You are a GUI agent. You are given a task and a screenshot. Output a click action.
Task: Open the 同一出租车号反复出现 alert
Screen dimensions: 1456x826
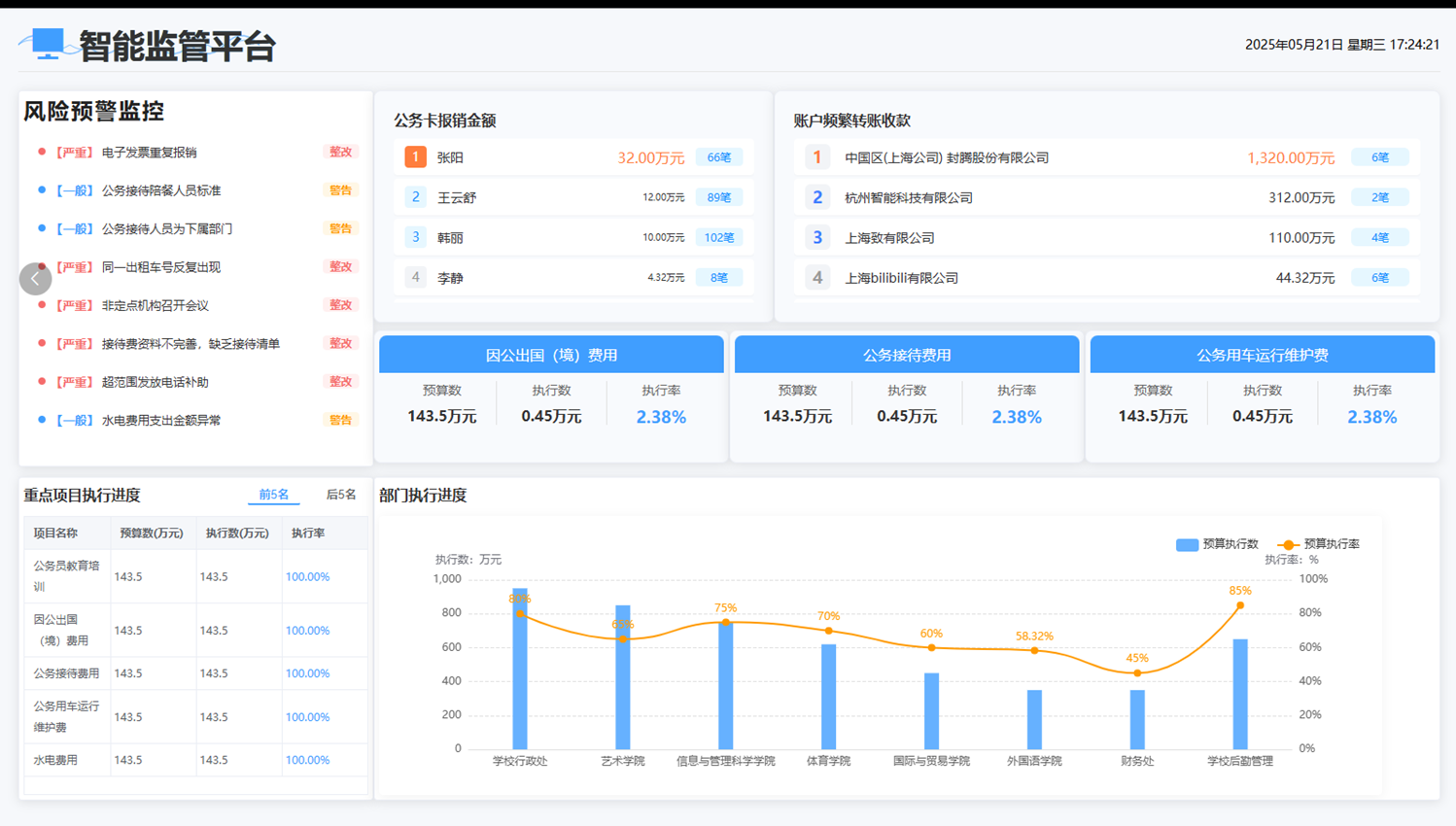pyautogui.click(x=160, y=267)
